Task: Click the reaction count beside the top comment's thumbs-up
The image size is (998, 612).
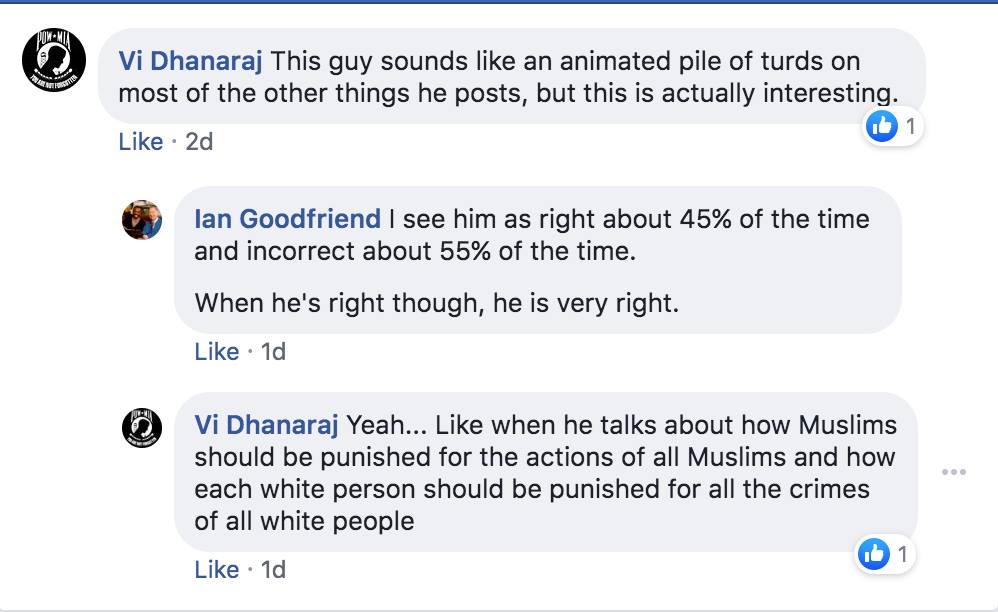Action: coord(910,126)
